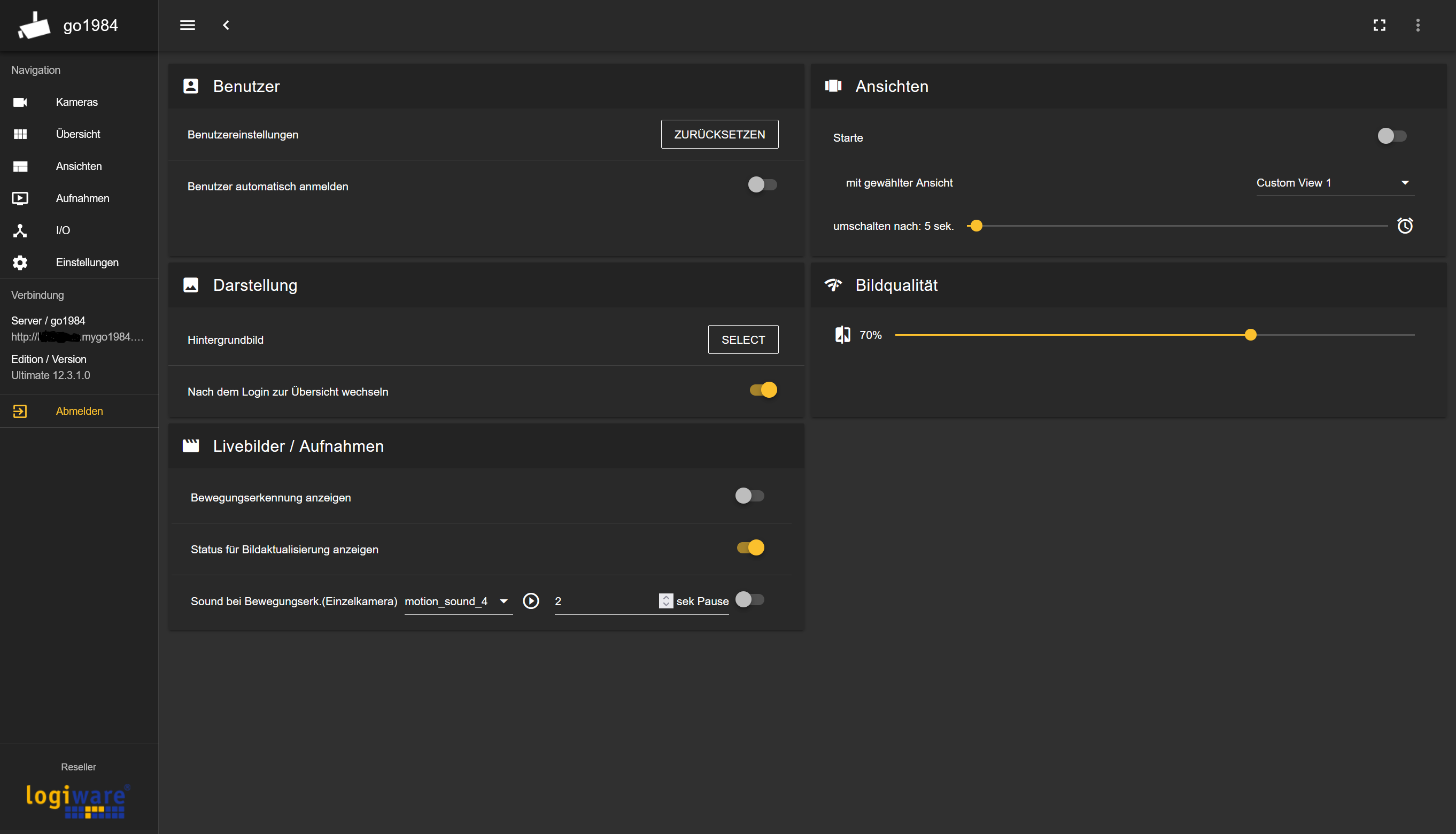Play the motion sound preview
The height and width of the screenshot is (834, 1456).
point(531,601)
